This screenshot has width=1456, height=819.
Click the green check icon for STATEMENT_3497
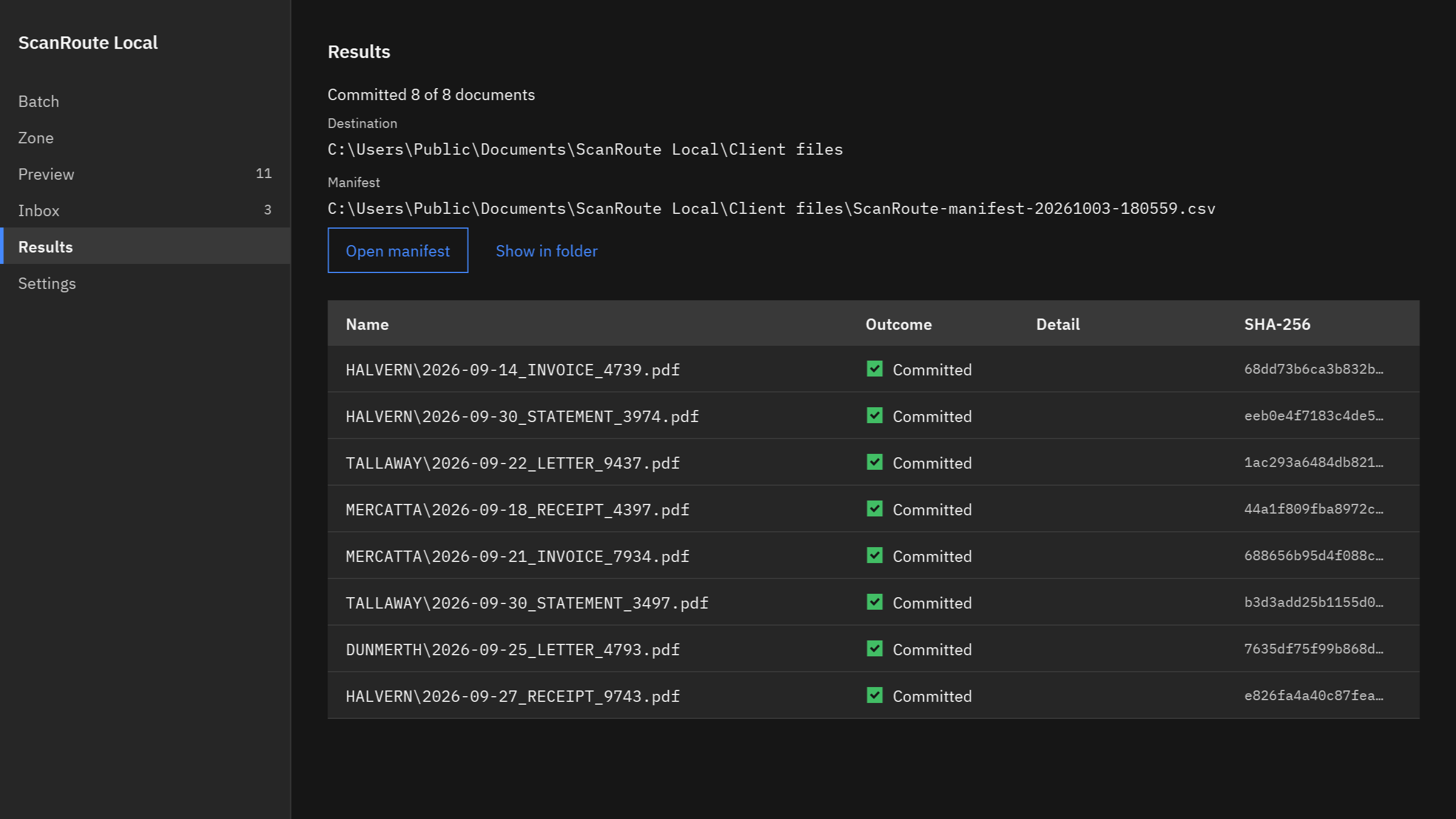pos(875,602)
